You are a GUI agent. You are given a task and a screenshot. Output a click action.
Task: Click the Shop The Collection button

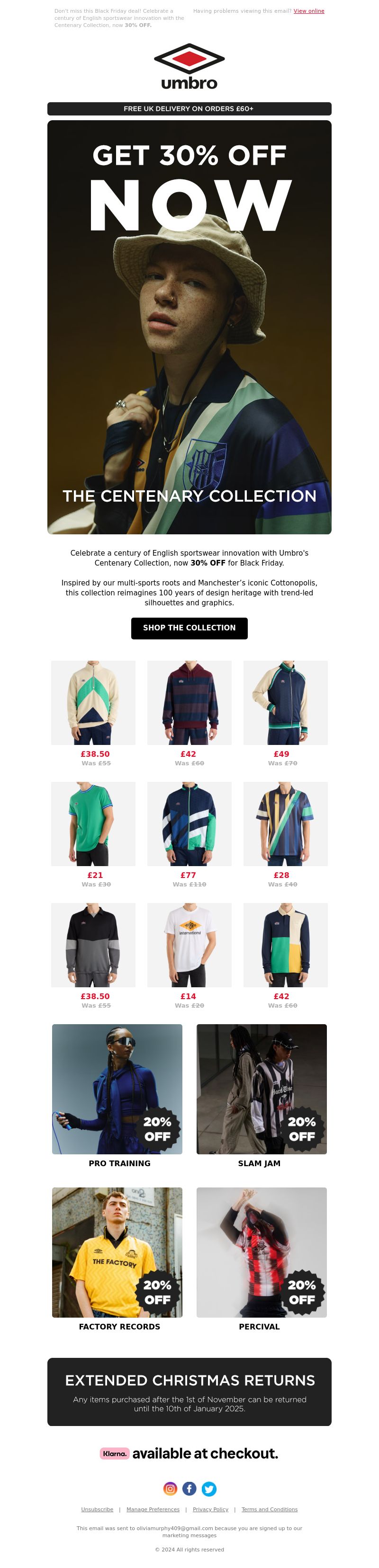click(x=189, y=628)
